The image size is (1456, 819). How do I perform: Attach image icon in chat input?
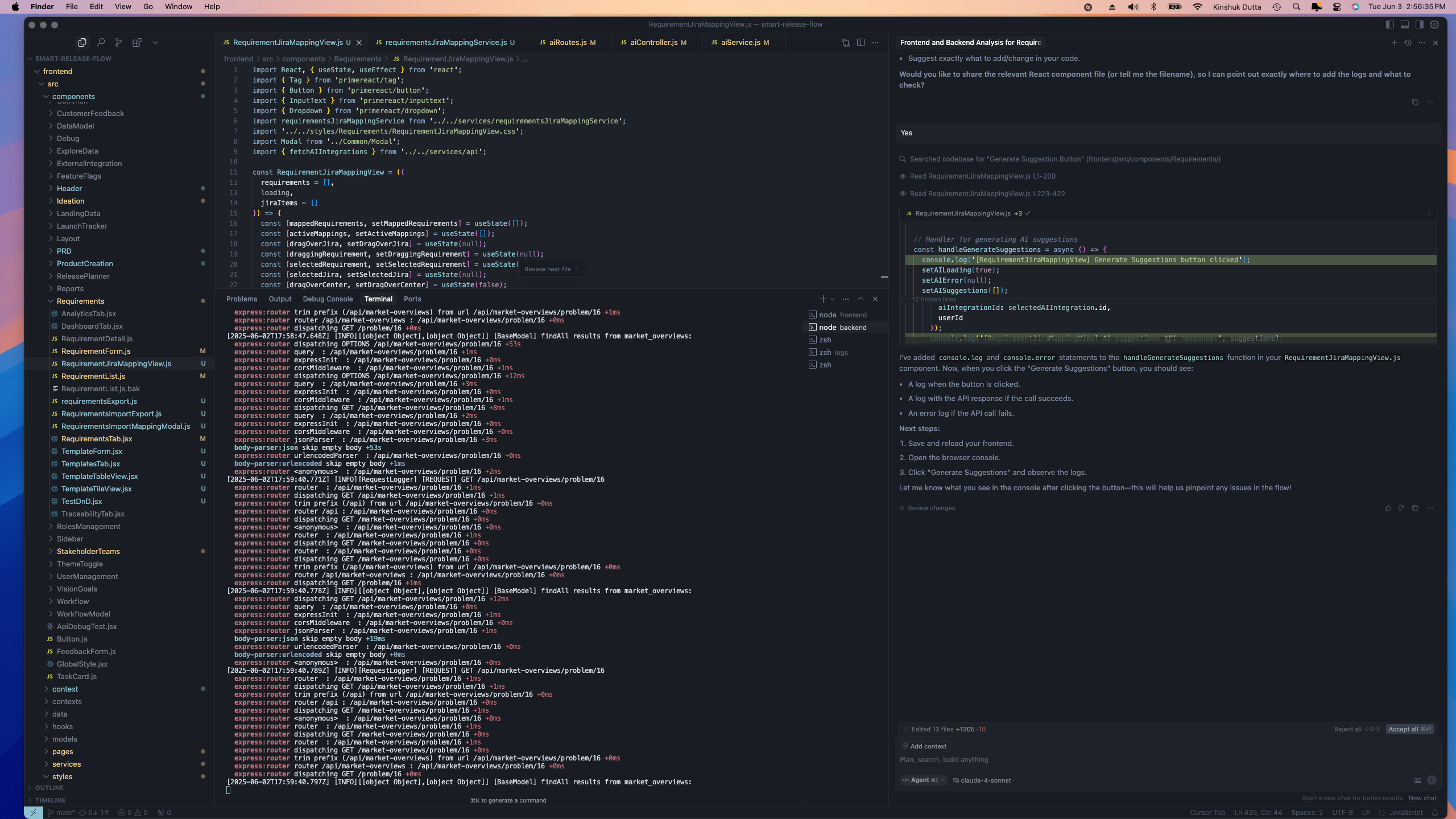pos(1418,780)
